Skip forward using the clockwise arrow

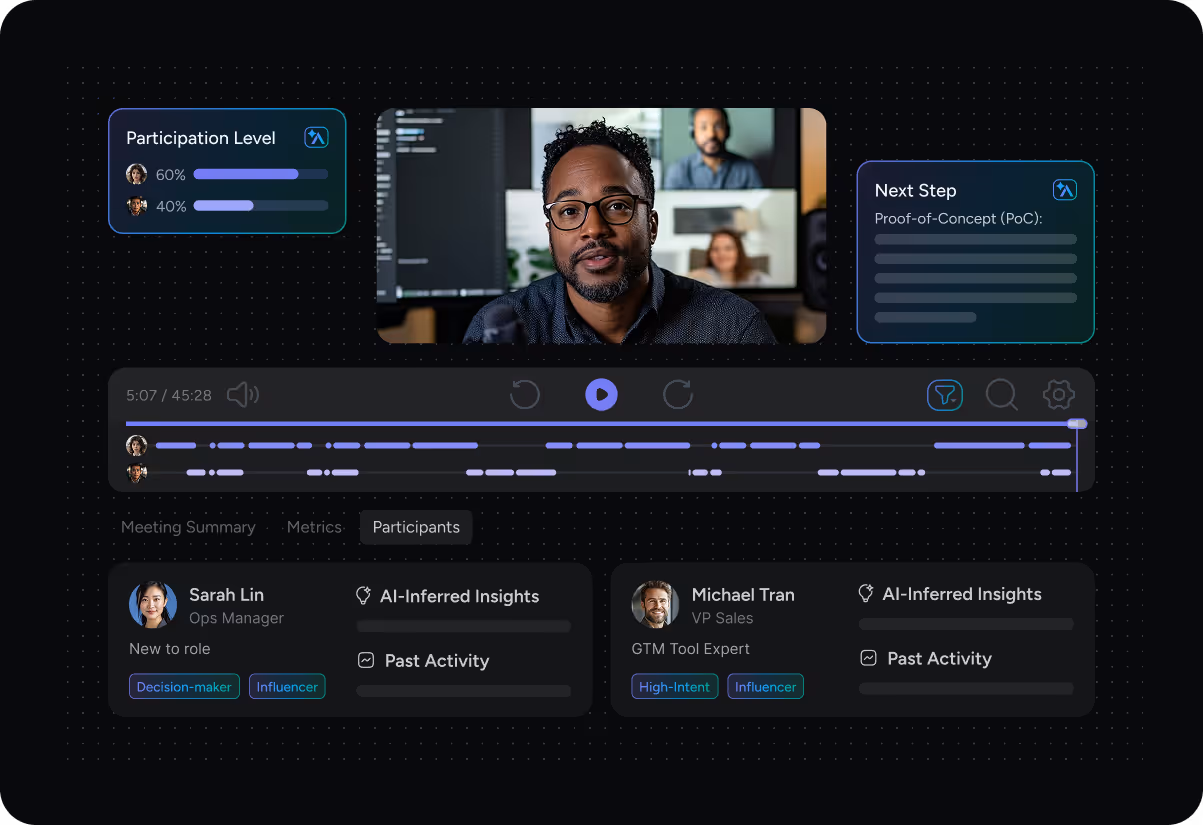point(678,394)
